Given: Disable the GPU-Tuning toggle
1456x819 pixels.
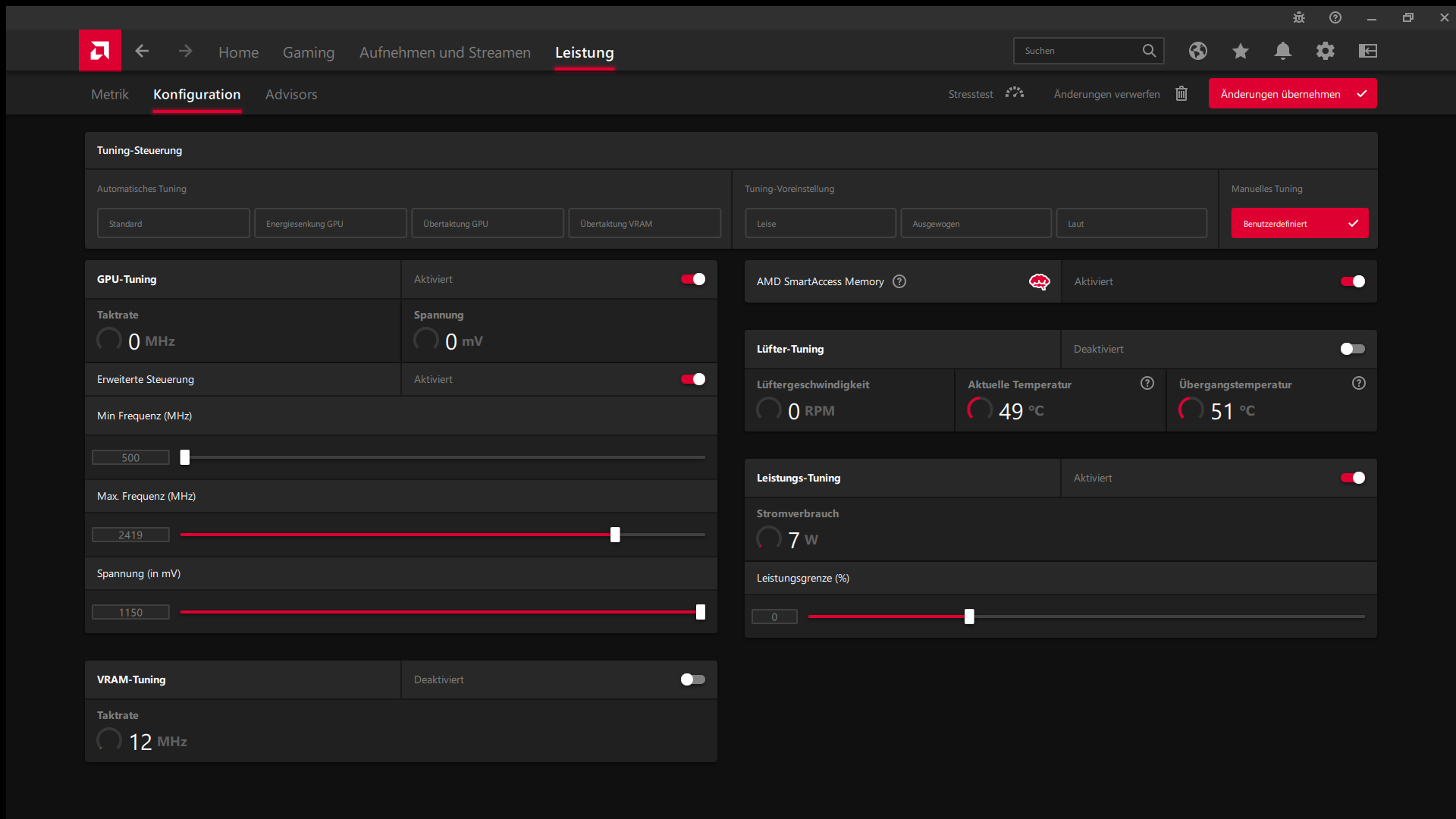Looking at the screenshot, I should pyautogui.click(x=692, y=279).
